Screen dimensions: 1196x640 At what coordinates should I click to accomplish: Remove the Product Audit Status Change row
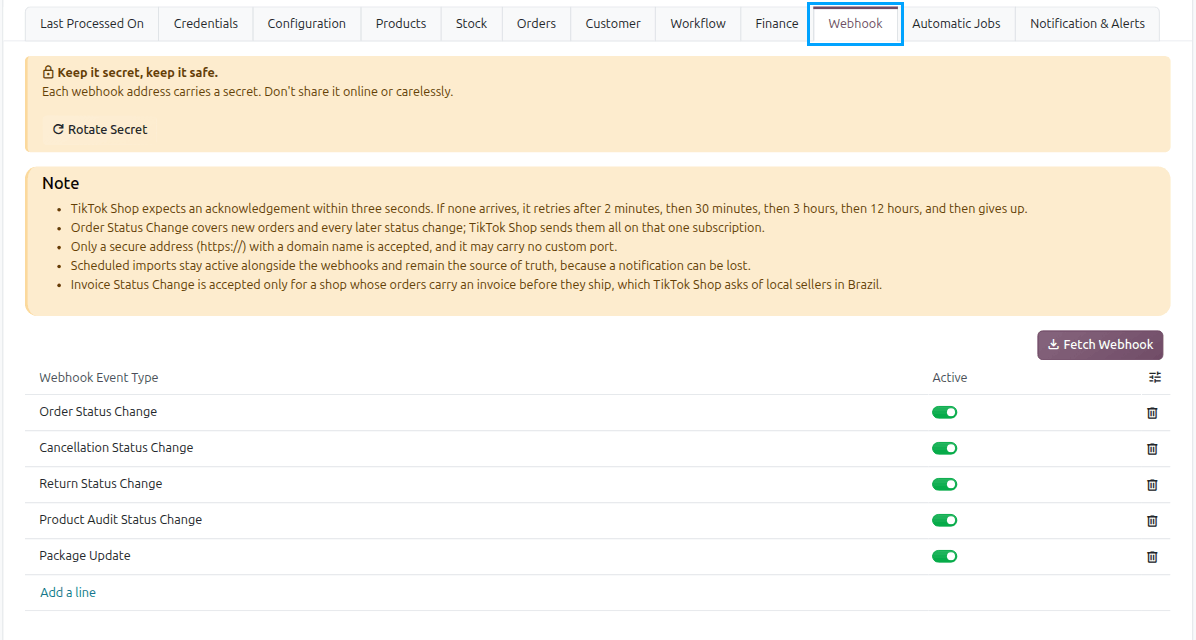click(x=1152, y=520)
